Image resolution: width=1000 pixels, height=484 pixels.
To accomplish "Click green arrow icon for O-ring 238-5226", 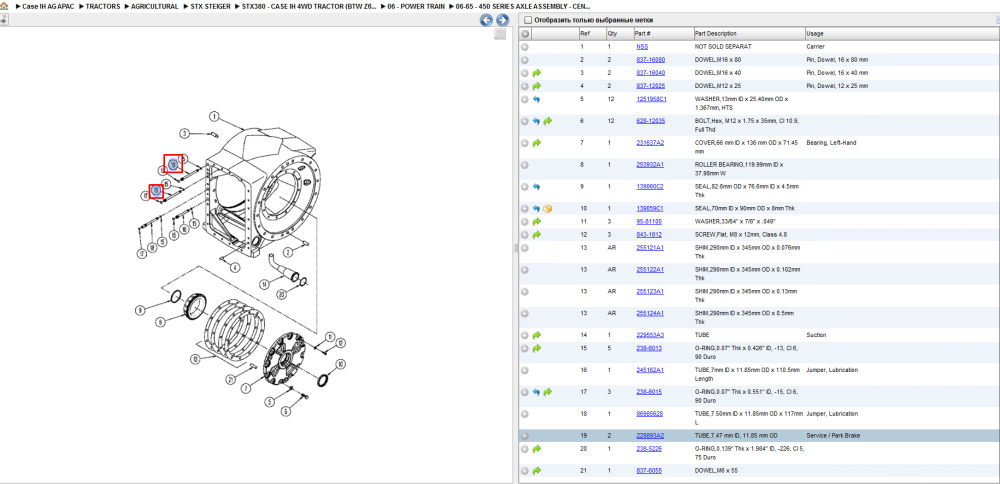I will pos(537,449).
